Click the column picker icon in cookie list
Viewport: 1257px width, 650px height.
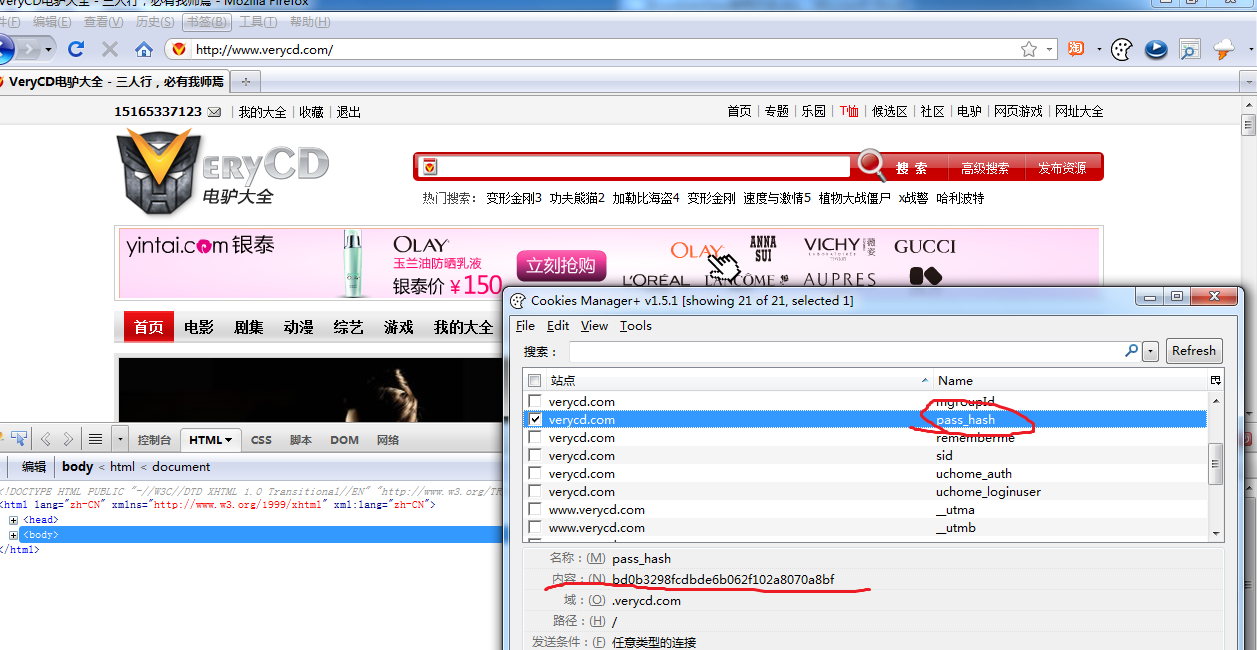point(1215,380)
